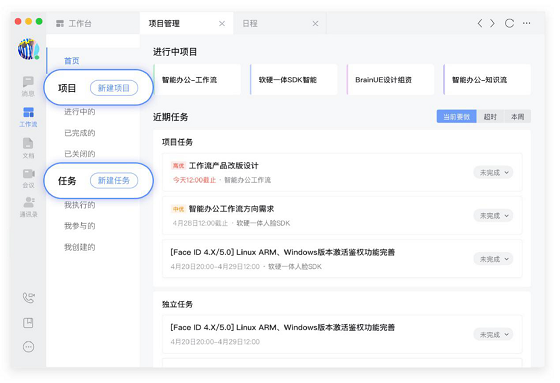Click the back arrow in top bar
The width and height of the screenshot is (560, 383).
tap(480, 23)
